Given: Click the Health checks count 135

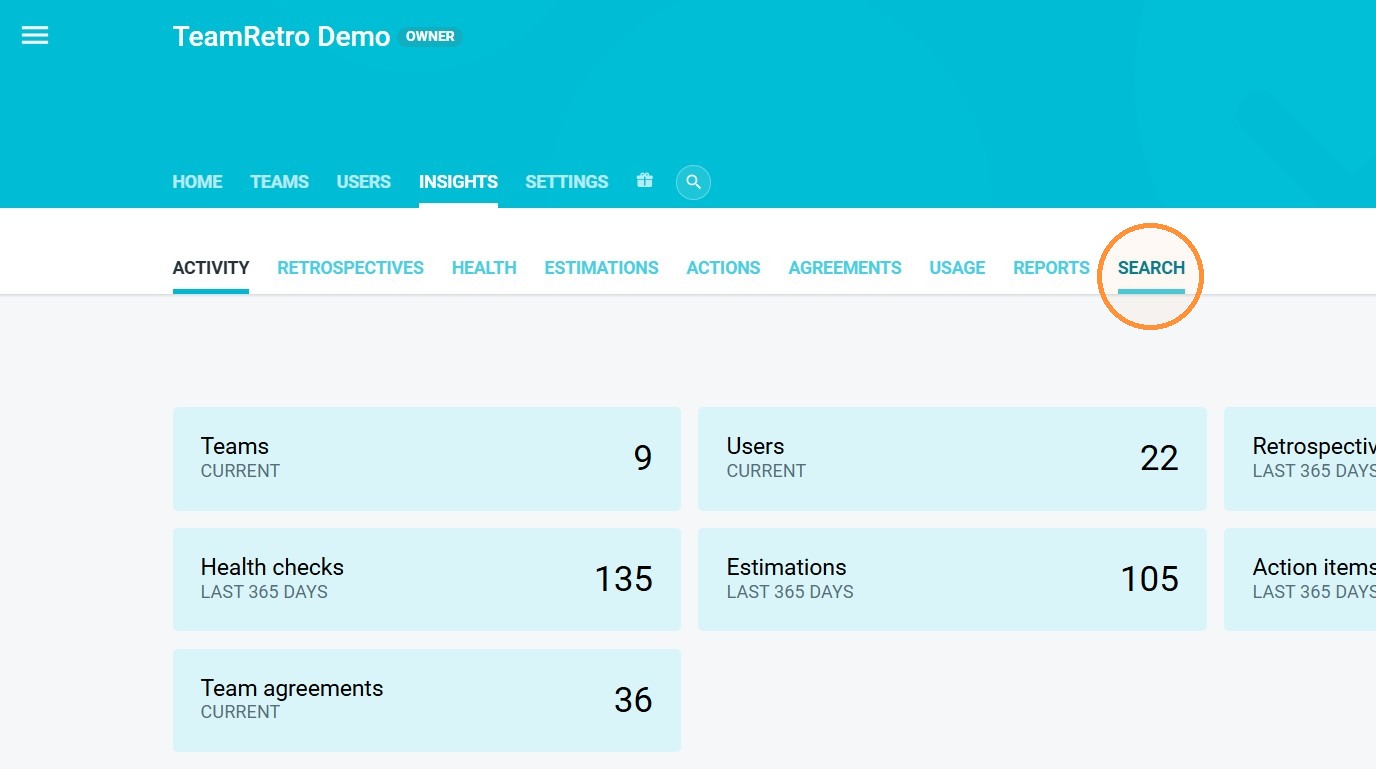Looking at the screenshot, I should click(x=624, y=579).
